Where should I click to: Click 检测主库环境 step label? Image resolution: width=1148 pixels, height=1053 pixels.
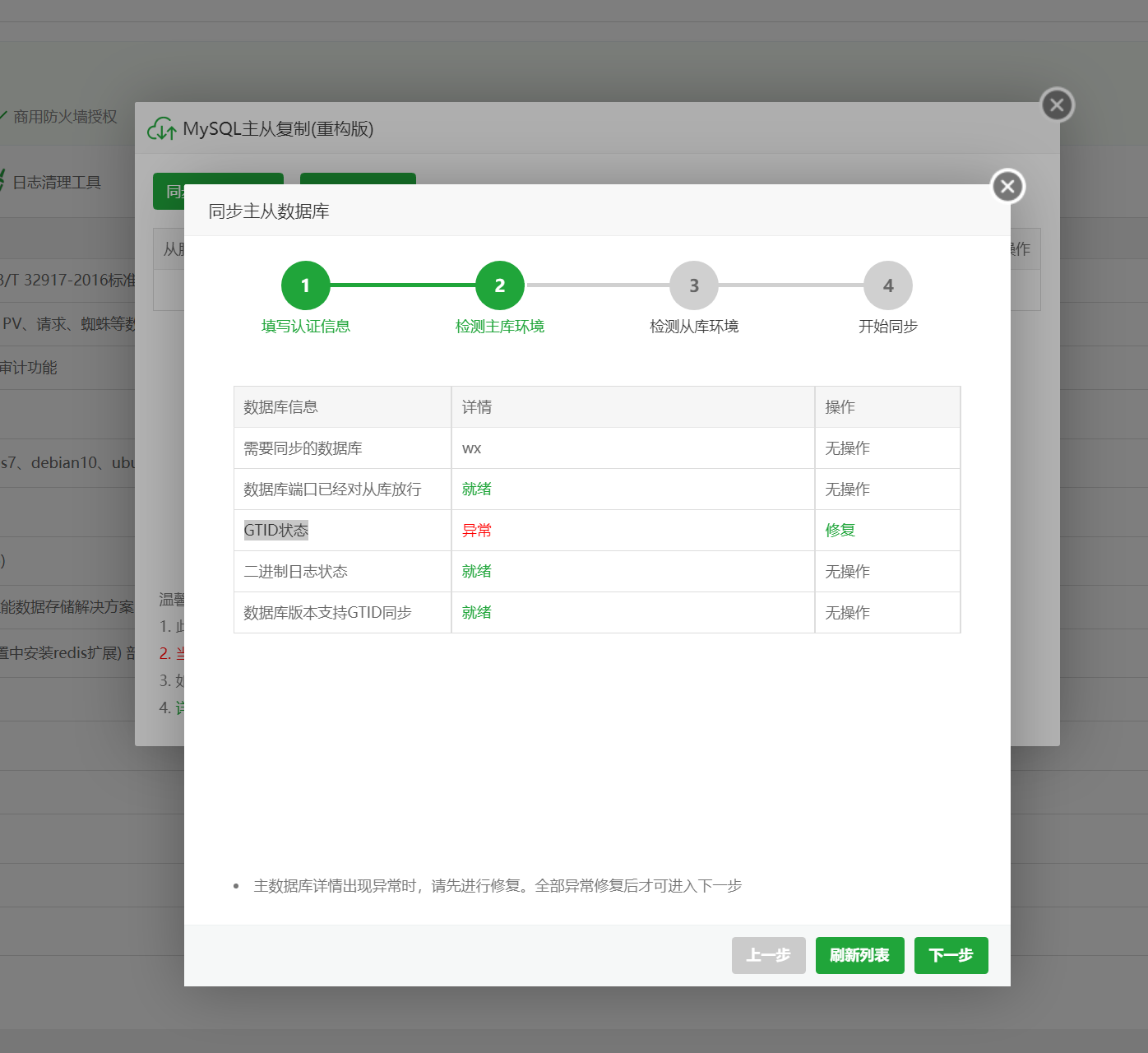coord(500,327)
